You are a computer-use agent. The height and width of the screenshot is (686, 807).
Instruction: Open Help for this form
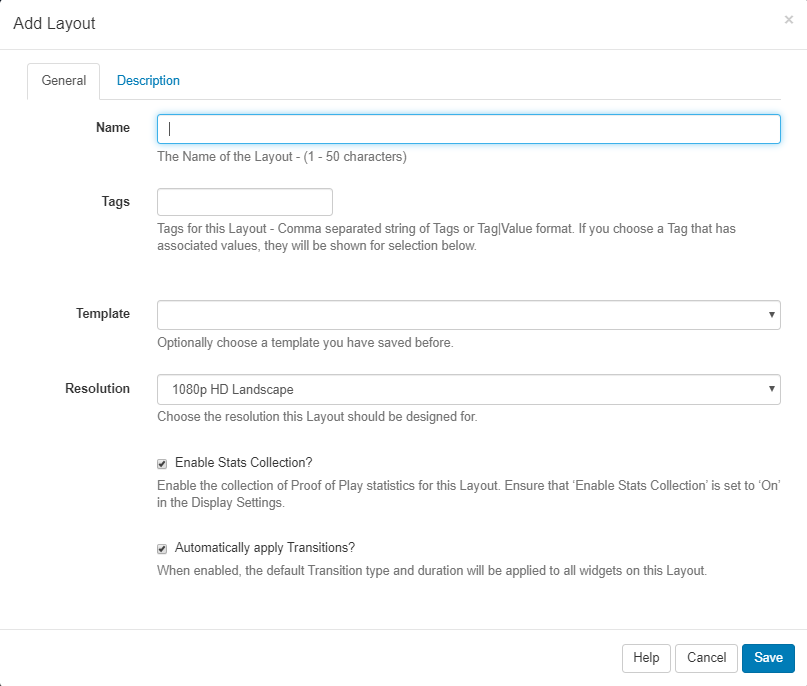click(646, 658)
